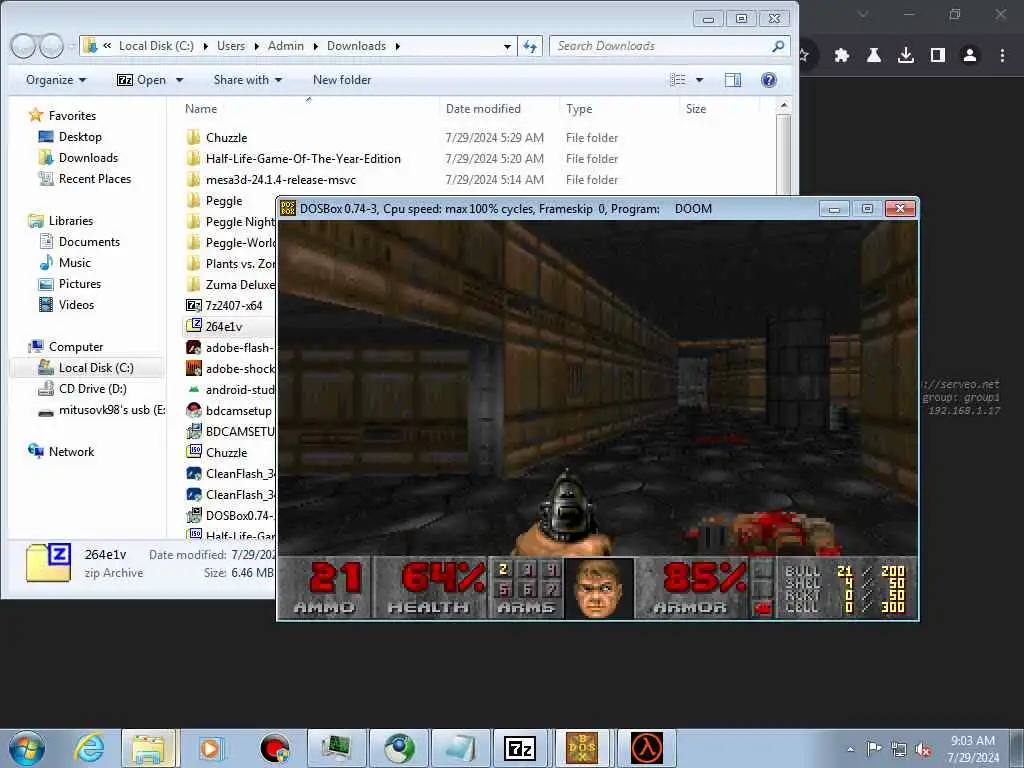Click New folder button

pos(342,80)
